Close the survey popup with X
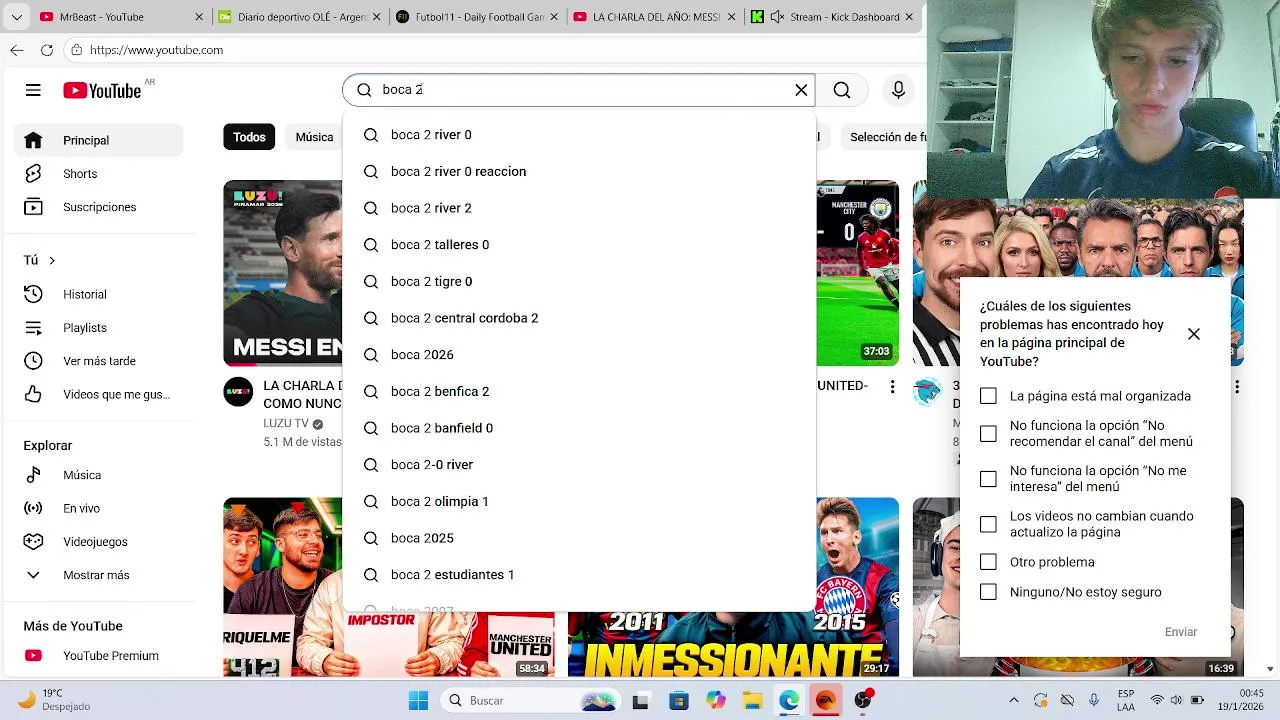 point(1194,334)
